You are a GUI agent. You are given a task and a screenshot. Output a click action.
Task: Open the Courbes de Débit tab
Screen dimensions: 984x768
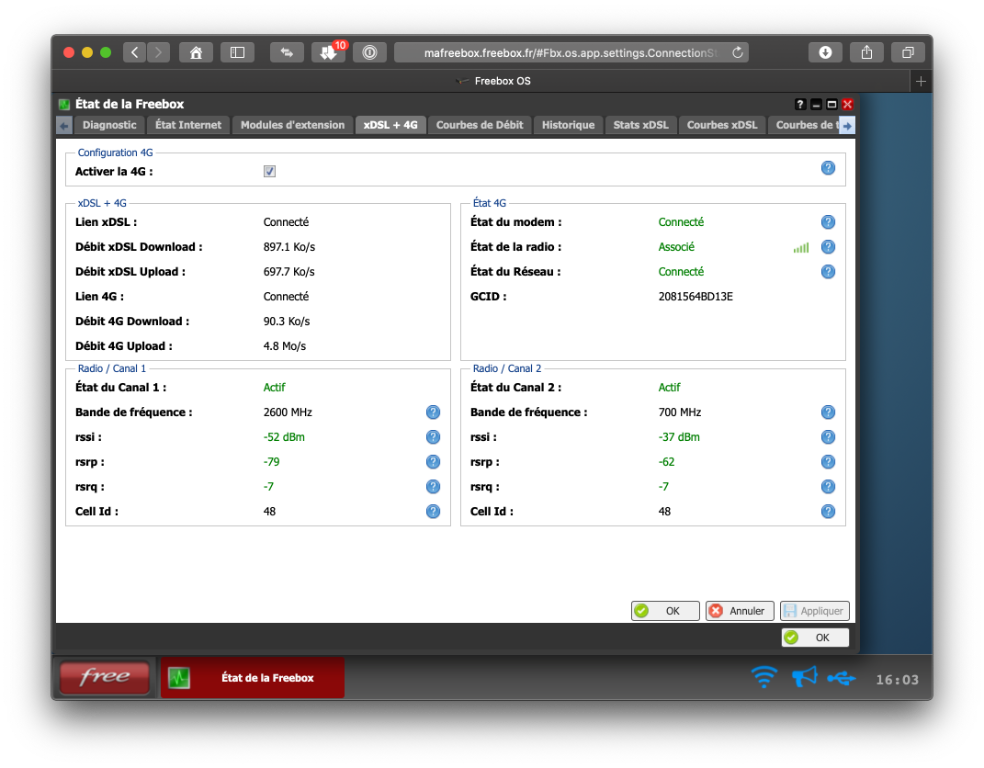(x=479, y=125)
